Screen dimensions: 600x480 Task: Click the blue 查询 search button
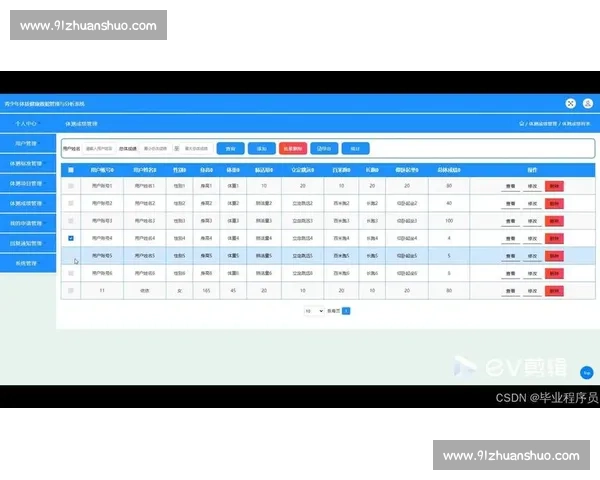click(x=230, y=149)
